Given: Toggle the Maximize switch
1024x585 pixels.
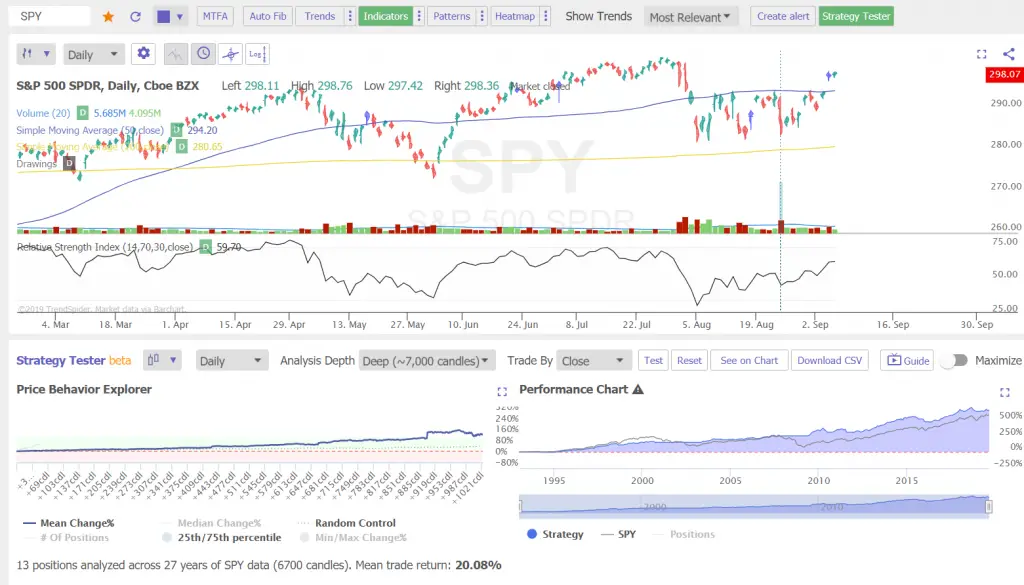Looking at the screenshot, I should [x=954, y=360].
